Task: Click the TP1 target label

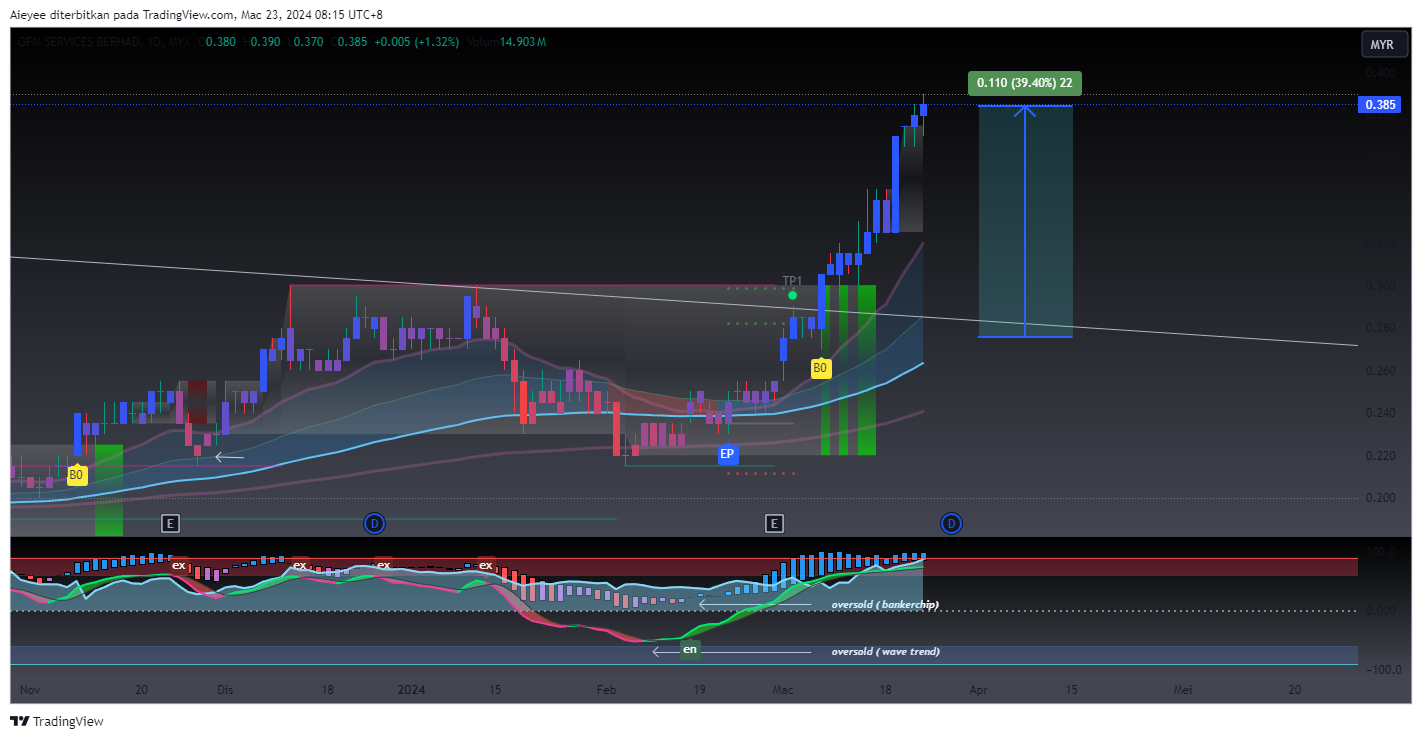Action: pos(792,281)
